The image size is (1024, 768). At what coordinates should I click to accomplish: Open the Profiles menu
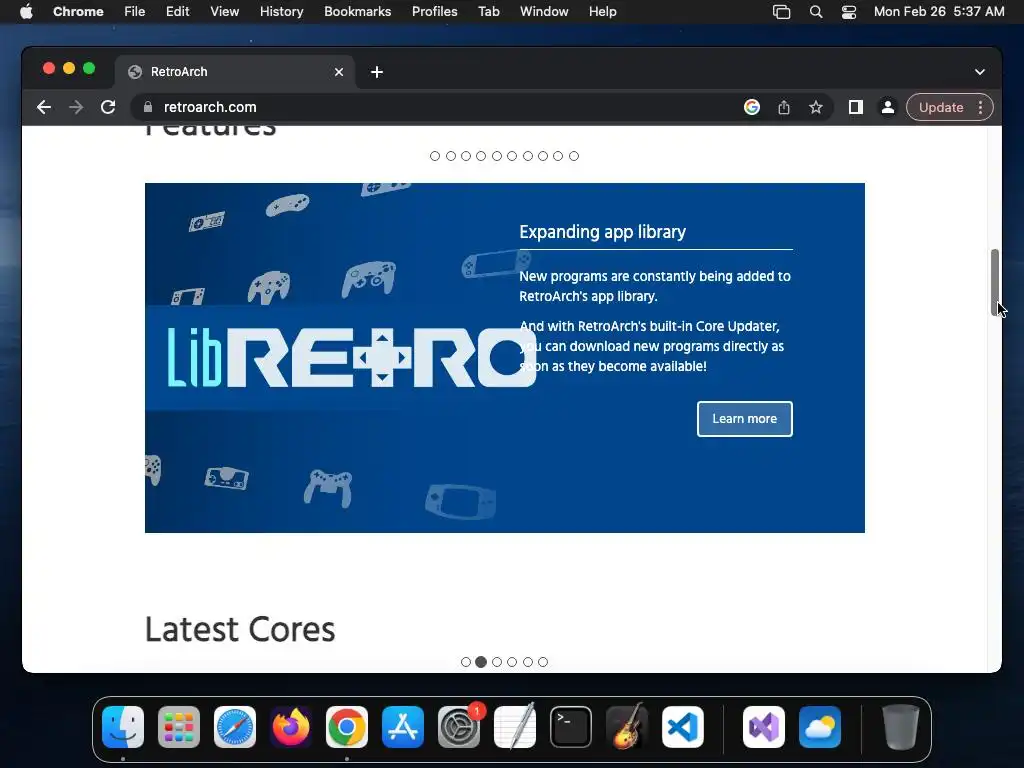[435, 12]
